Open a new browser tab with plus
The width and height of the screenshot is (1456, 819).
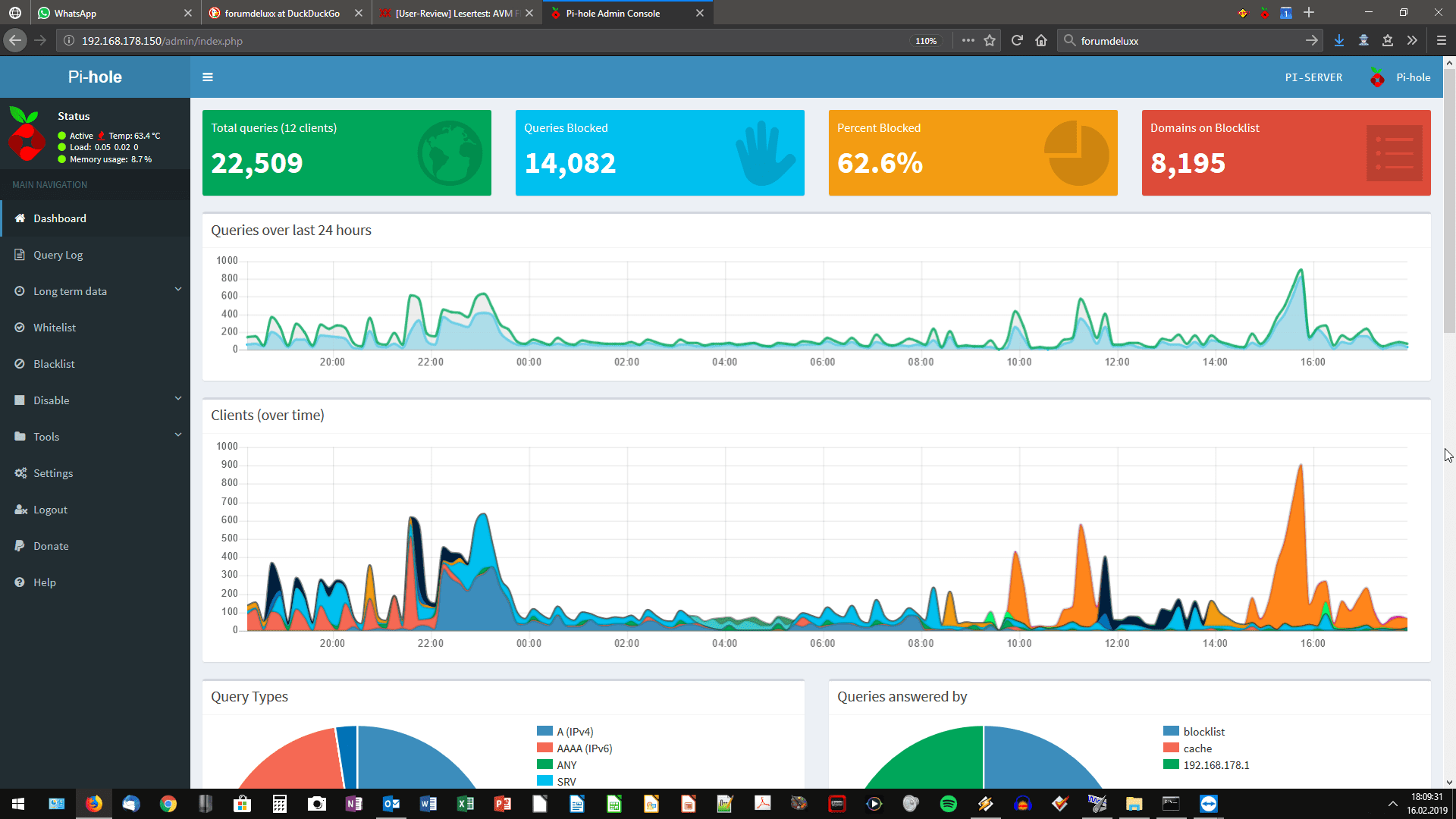point(1309,13)
